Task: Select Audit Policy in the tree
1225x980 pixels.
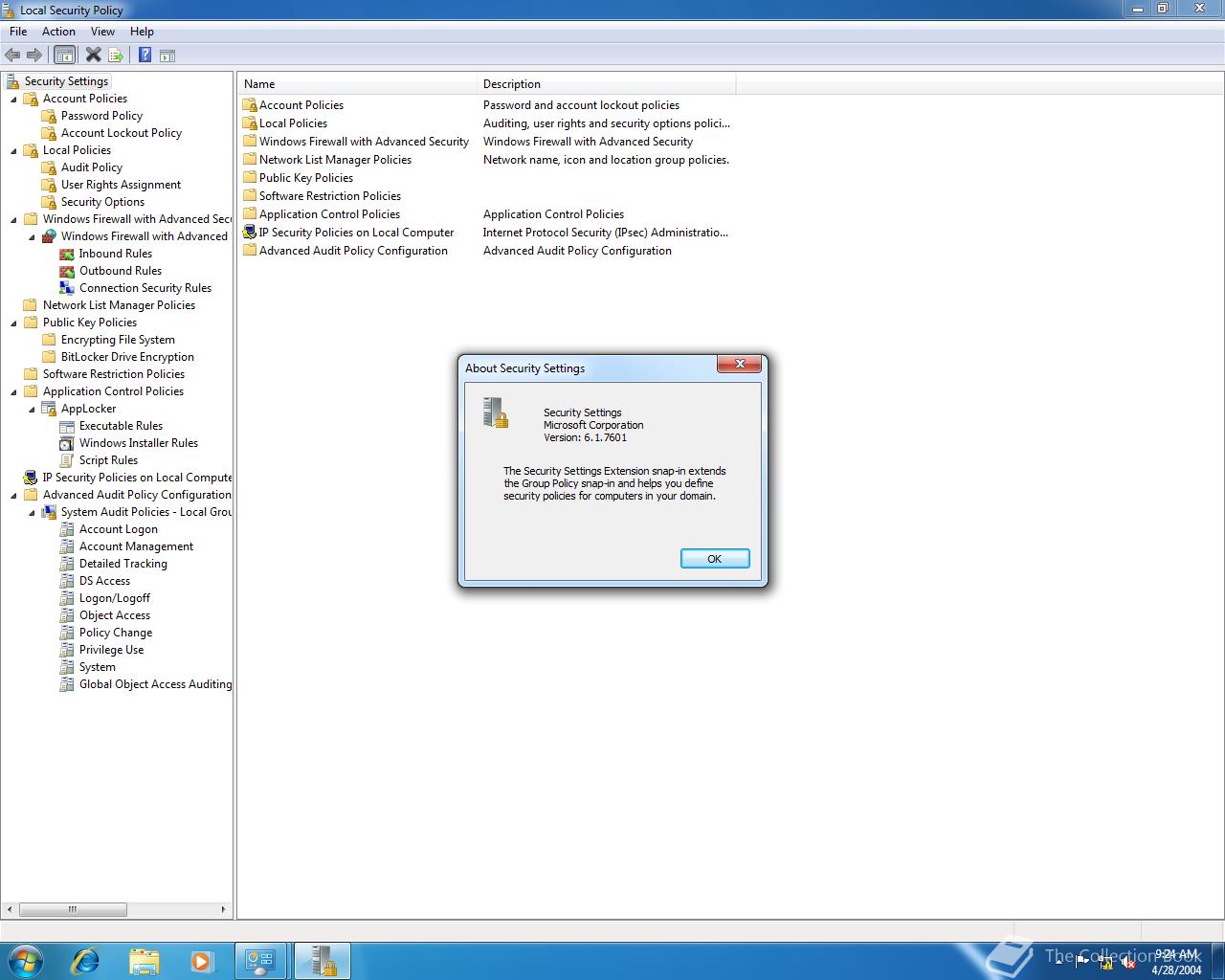Action: [92, 167]
